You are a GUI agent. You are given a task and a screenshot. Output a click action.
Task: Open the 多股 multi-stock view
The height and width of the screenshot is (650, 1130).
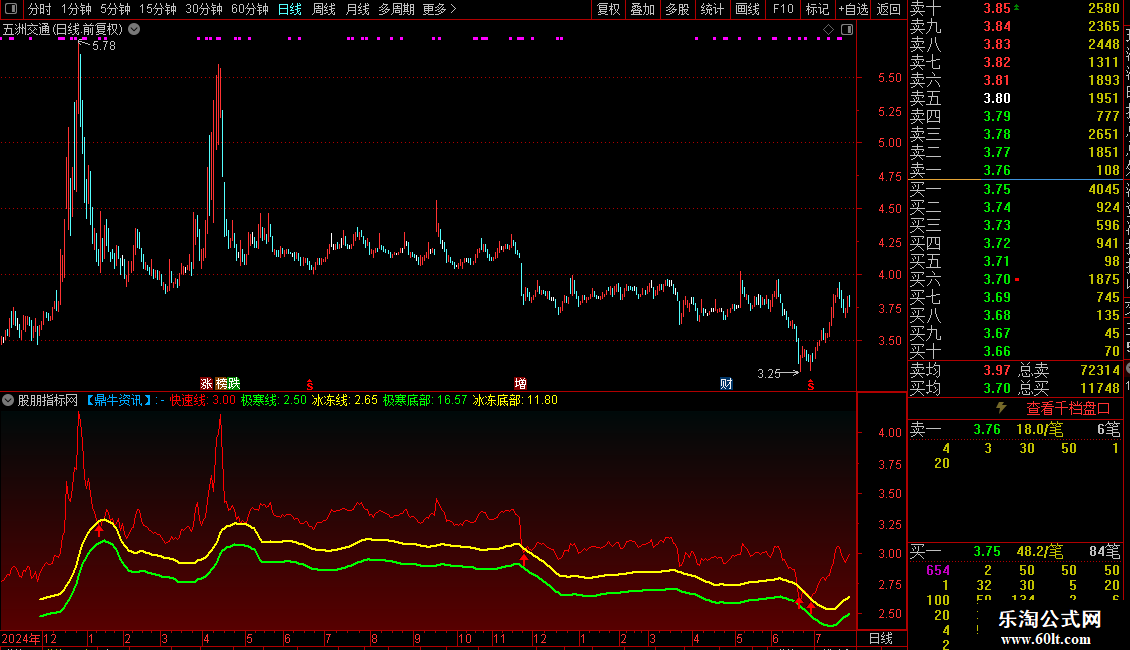pos(677,9)
